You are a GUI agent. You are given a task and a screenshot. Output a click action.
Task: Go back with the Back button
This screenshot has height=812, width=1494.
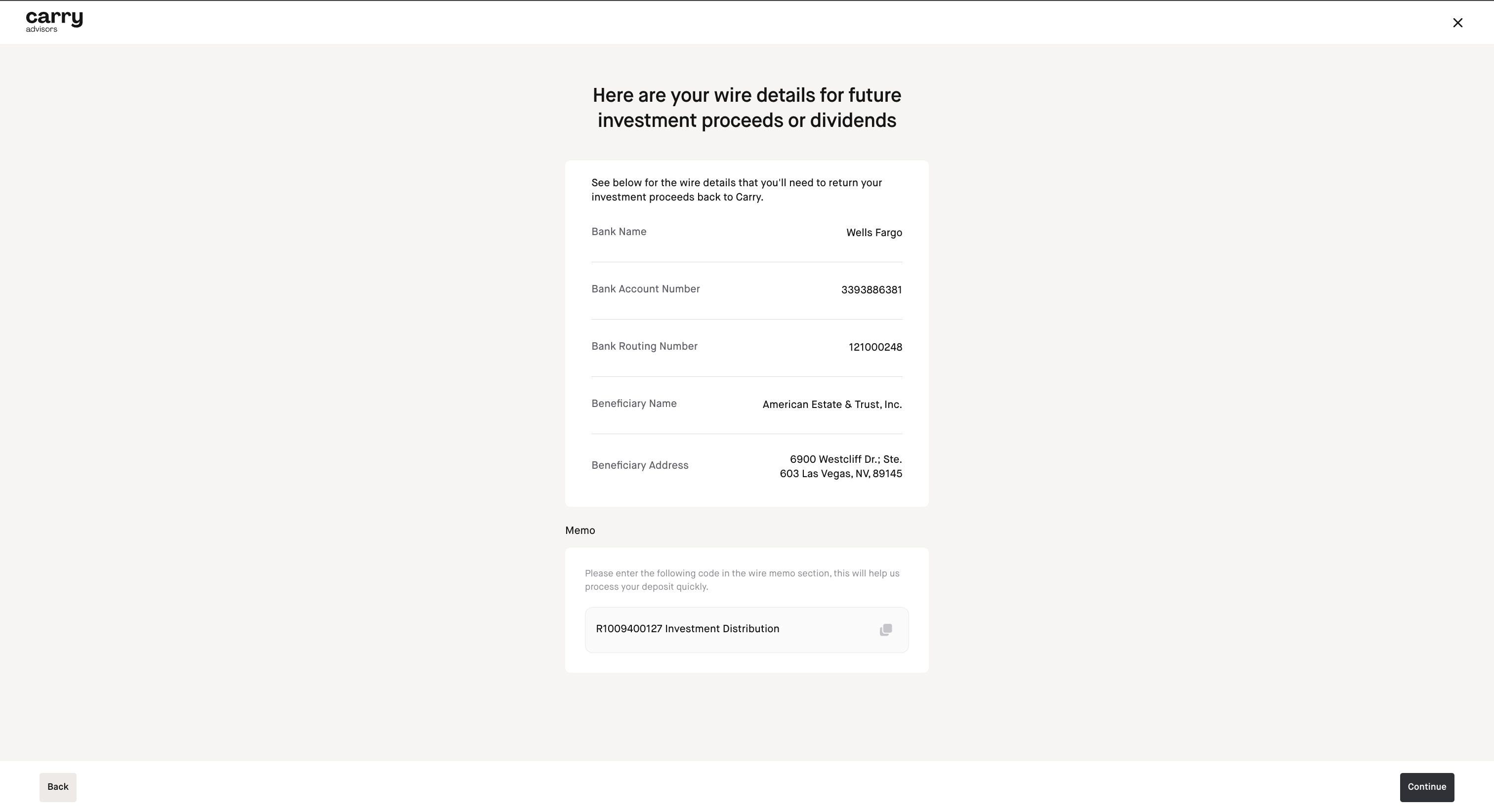coord(57,787)
